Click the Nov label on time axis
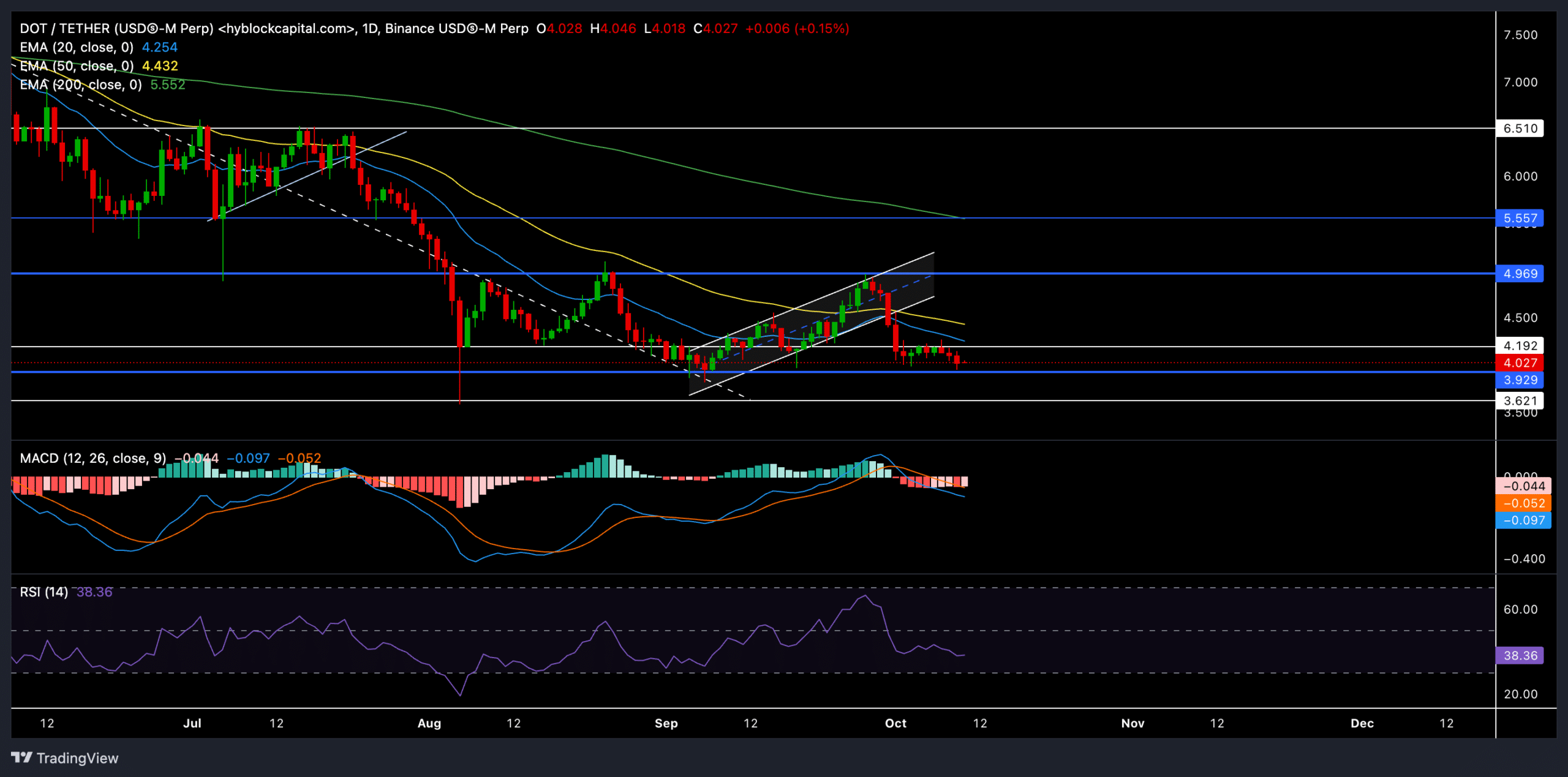Image resolution: width=1568 pixels, height=777 pixels. point(1133,723)
